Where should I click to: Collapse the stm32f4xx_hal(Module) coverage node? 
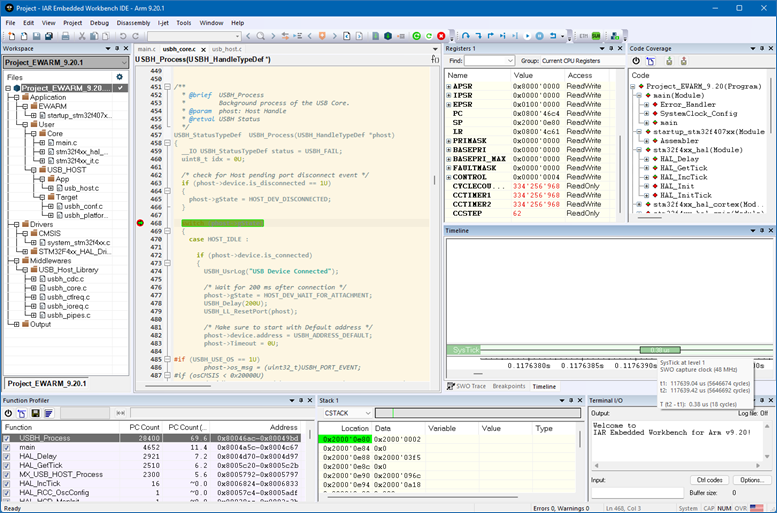639,150
